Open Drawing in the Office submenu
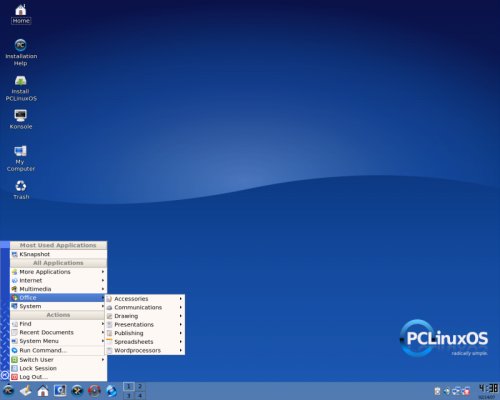The height and width of the screenshot is (400, 500). (x=145, y=316)
